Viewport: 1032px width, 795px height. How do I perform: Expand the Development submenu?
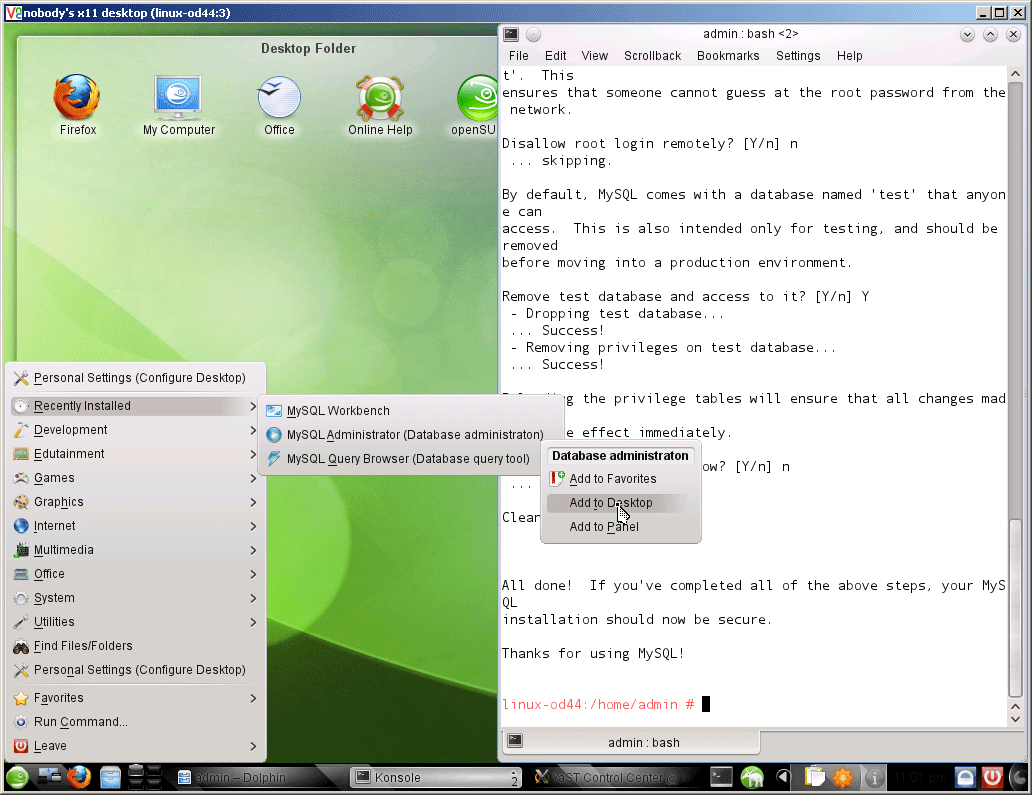[135, 430]
